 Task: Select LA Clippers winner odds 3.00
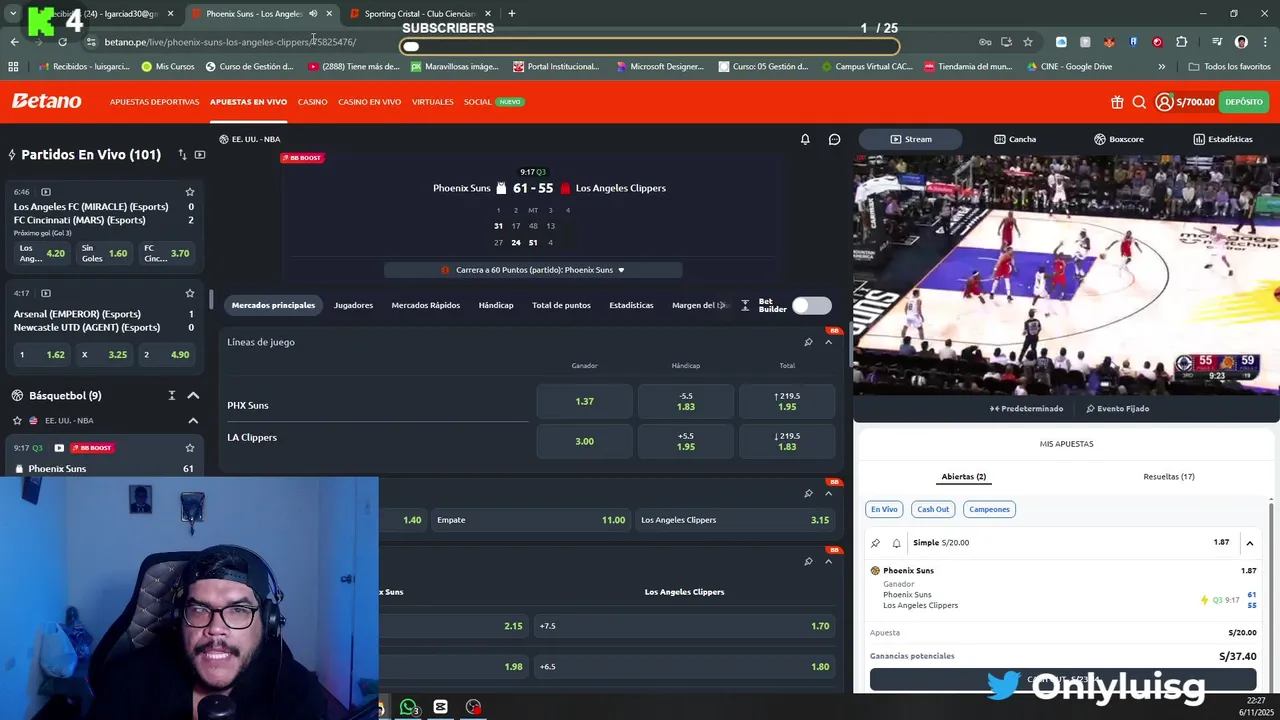click(x=585, y=441)
